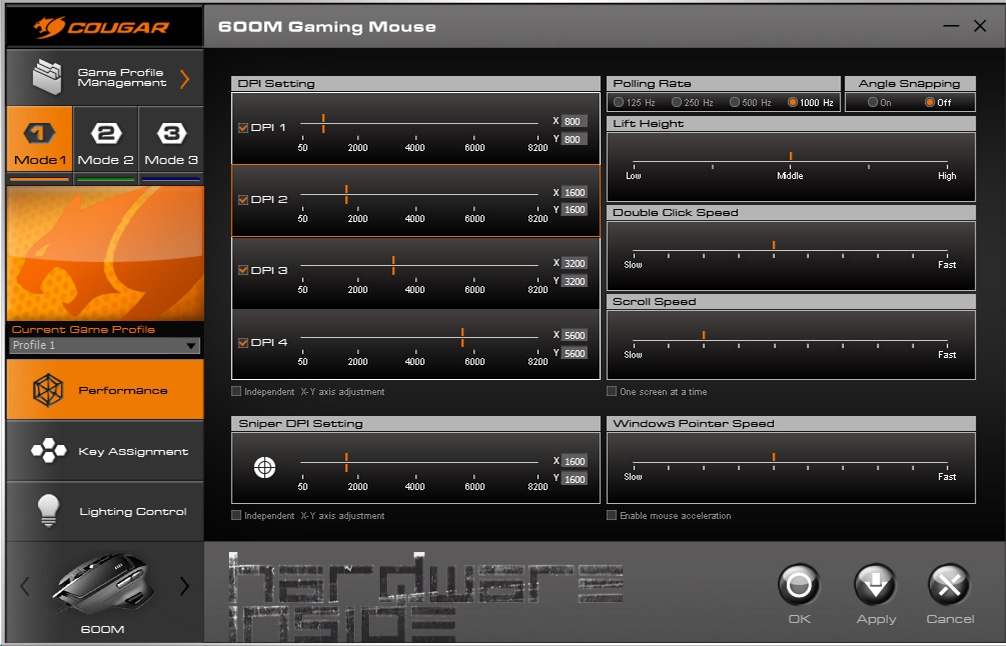Image resolution: width=1006 pixels, height=646 pixels.
Task: Click Sniper DPI Y value field
Action: 574,479
